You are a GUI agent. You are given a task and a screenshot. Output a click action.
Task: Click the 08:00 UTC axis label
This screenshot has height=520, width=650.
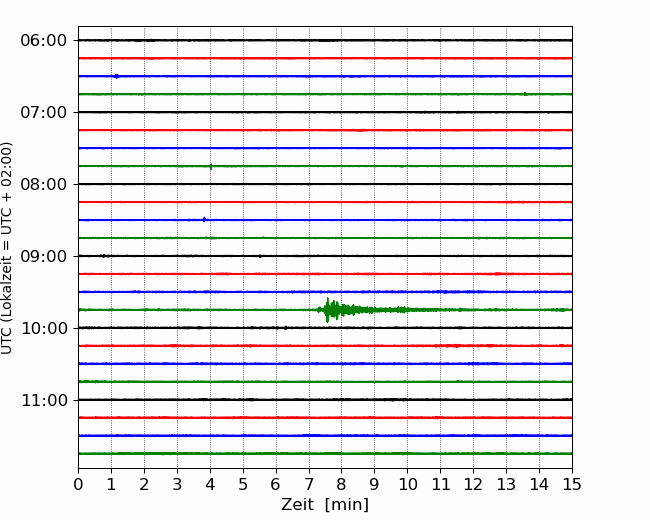click(x=44, y=184)
